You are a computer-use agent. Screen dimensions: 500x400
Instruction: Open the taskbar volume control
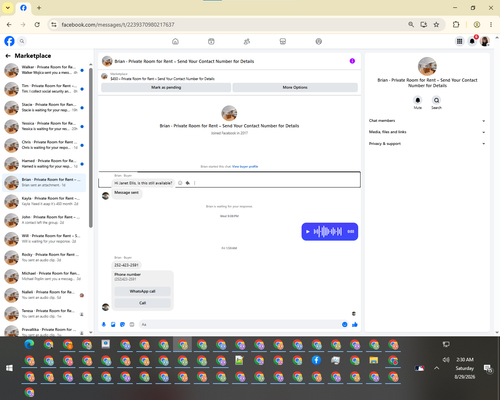446,360
